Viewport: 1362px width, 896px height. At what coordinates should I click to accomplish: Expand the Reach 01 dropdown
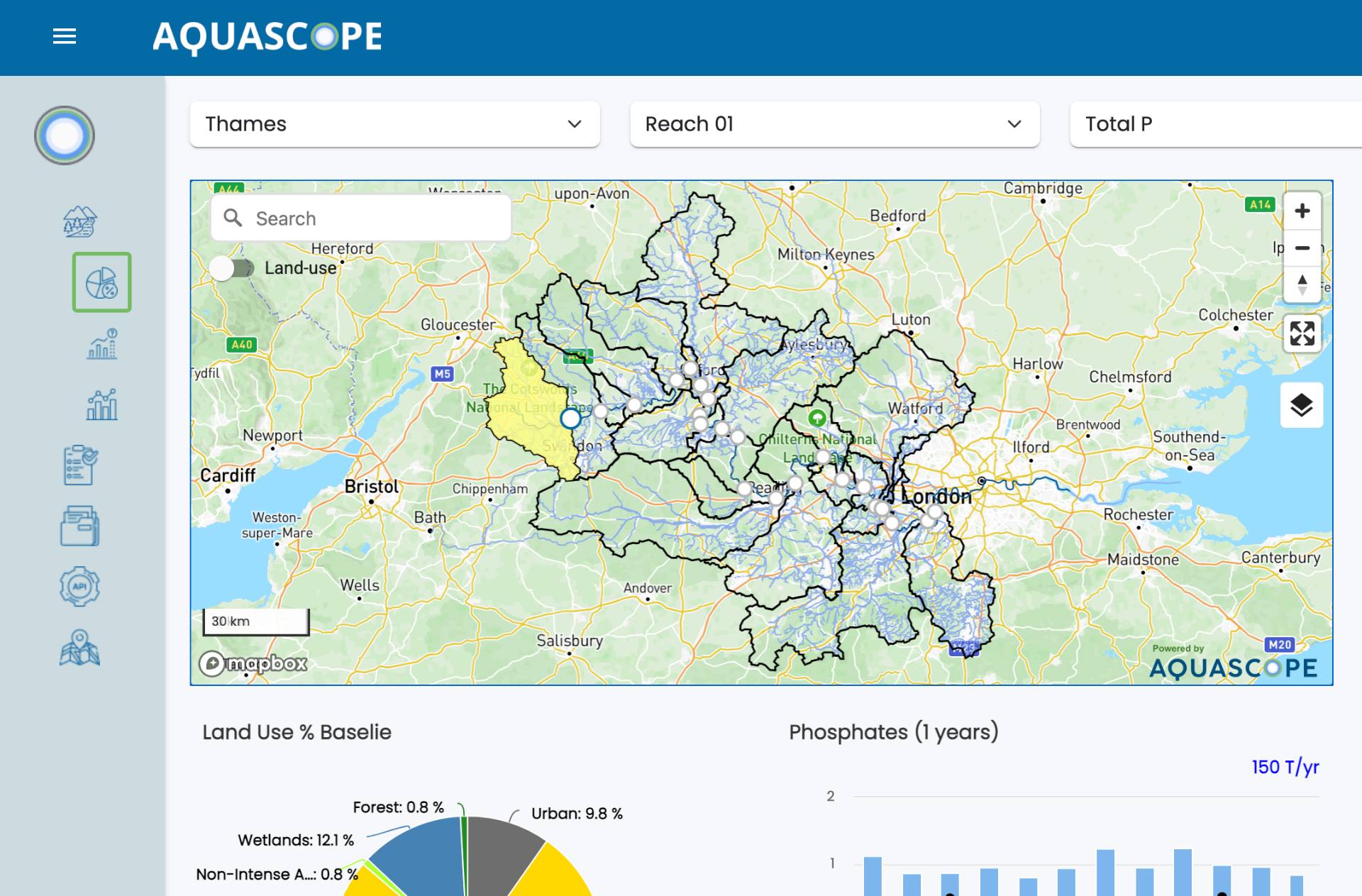(835, 124)
